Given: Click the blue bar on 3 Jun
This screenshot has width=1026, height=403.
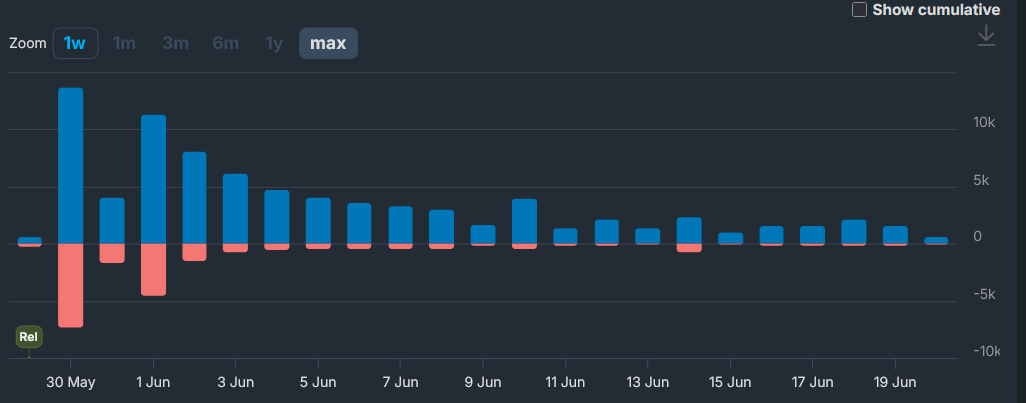Looking at the screenshot, I should tap(236, 209).
